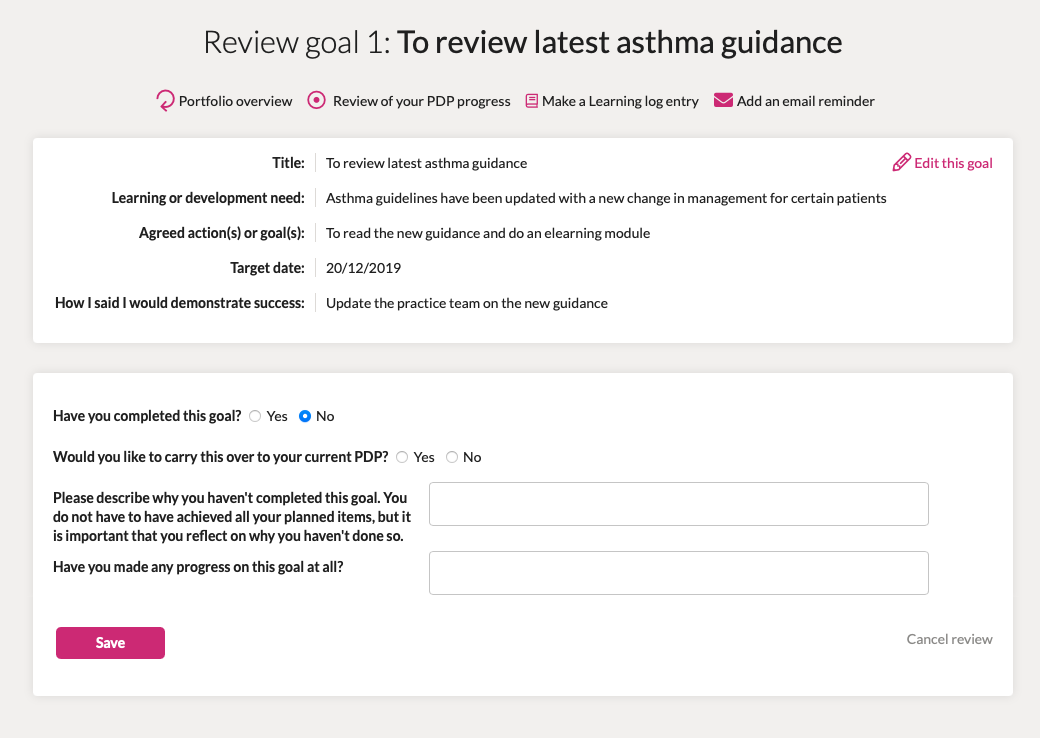
Task: Select No for goal completed
Action: [x=305, y=416]
